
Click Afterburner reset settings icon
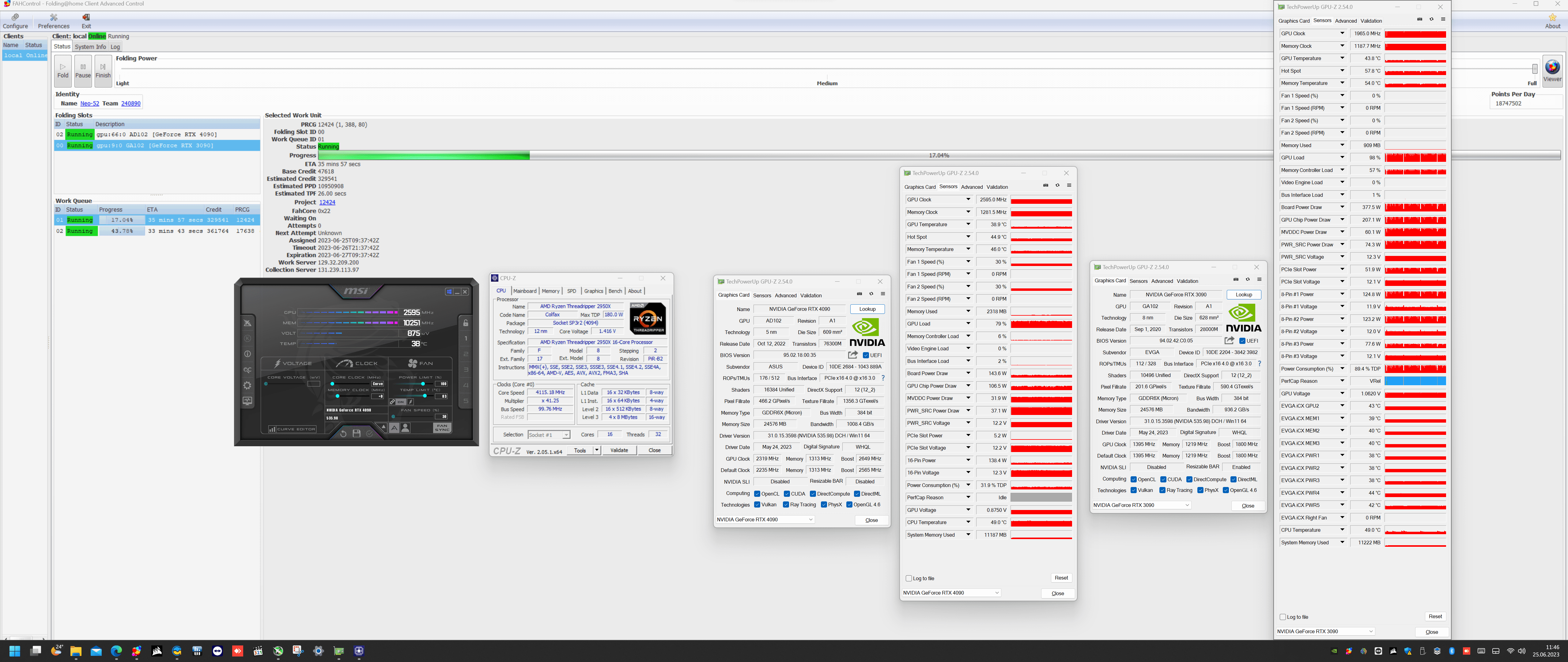click(x=343, y=434)
